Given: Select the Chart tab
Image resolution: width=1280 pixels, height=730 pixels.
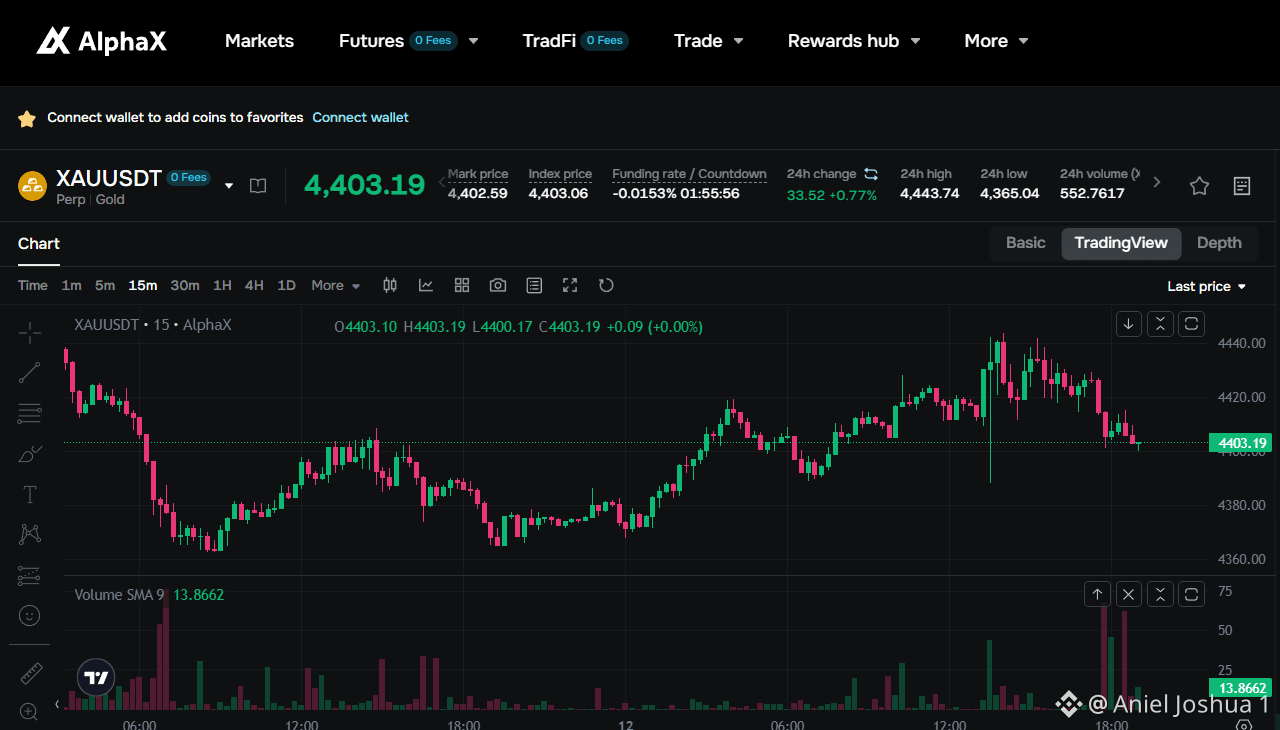Looking at the screenshot, I should [39, 243].
